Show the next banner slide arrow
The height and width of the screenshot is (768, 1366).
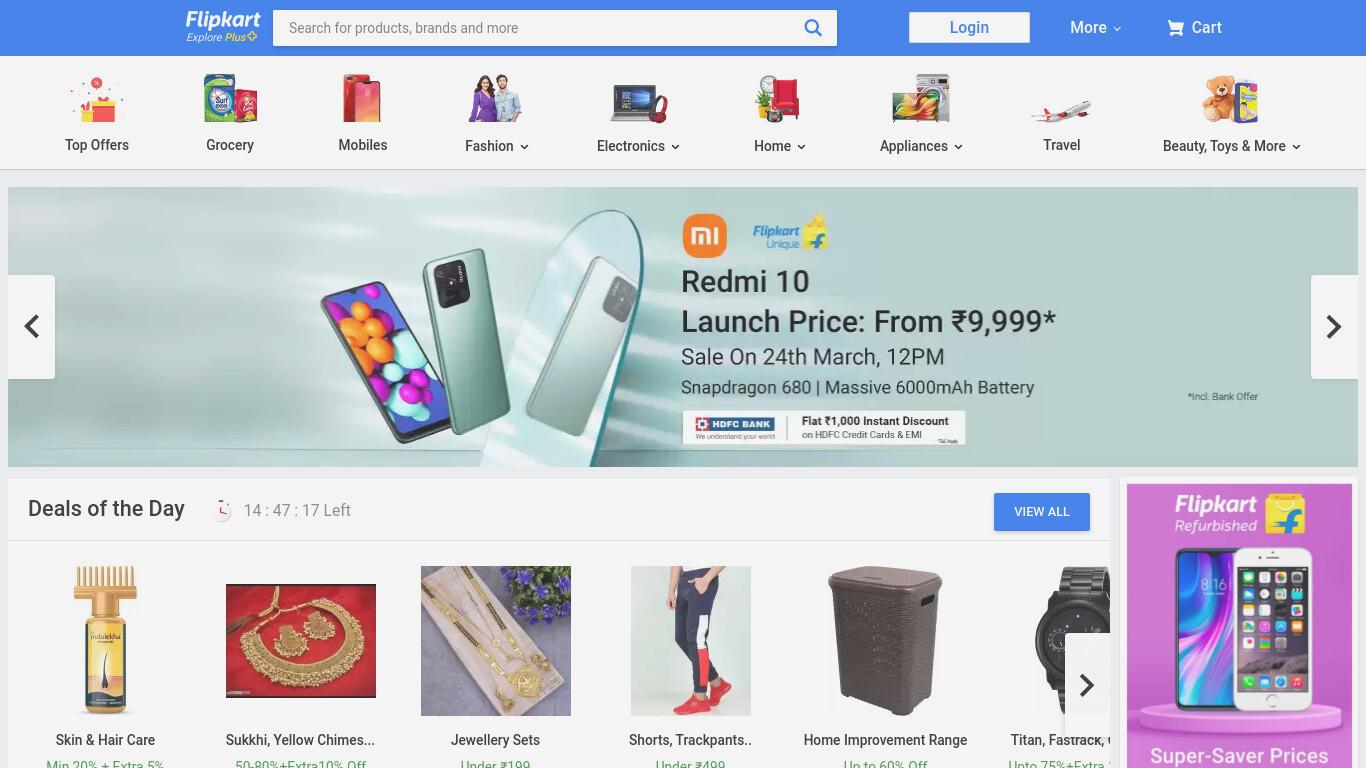[x=1334, y=327]
